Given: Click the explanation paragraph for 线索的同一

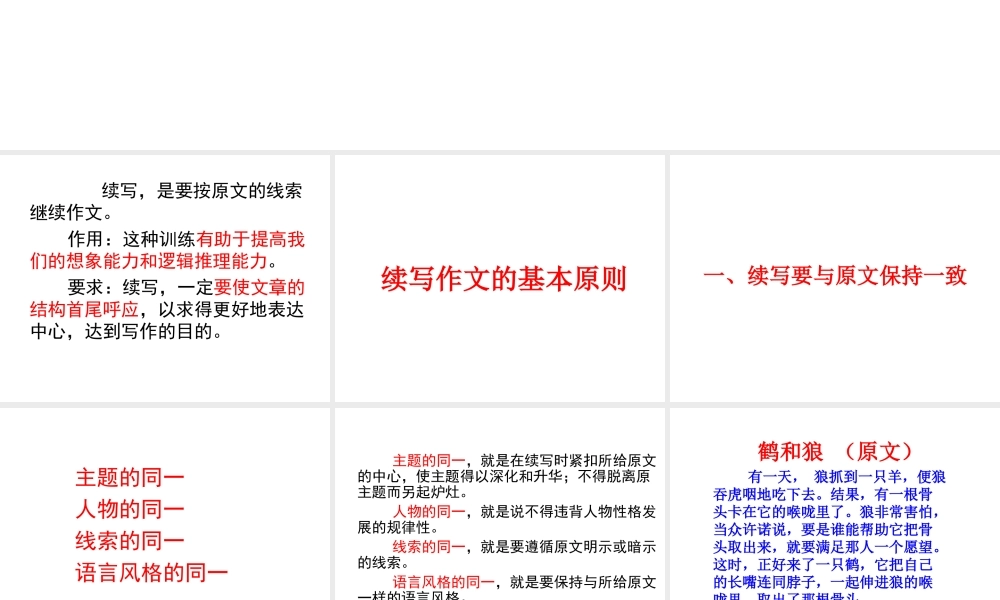Looking at the screenshot, I should (500, 552).
